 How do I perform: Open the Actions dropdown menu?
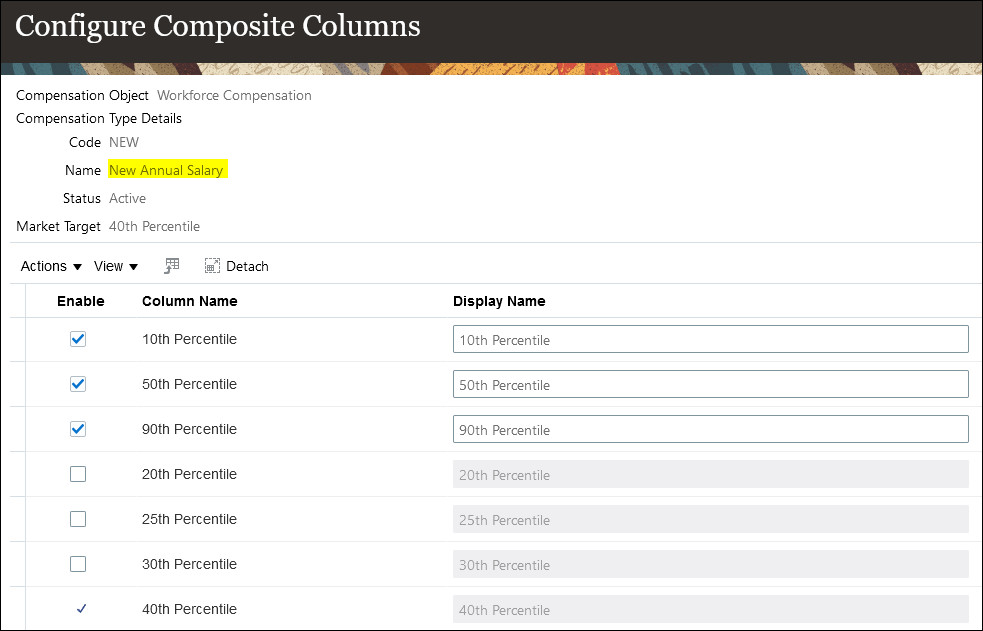51,266
